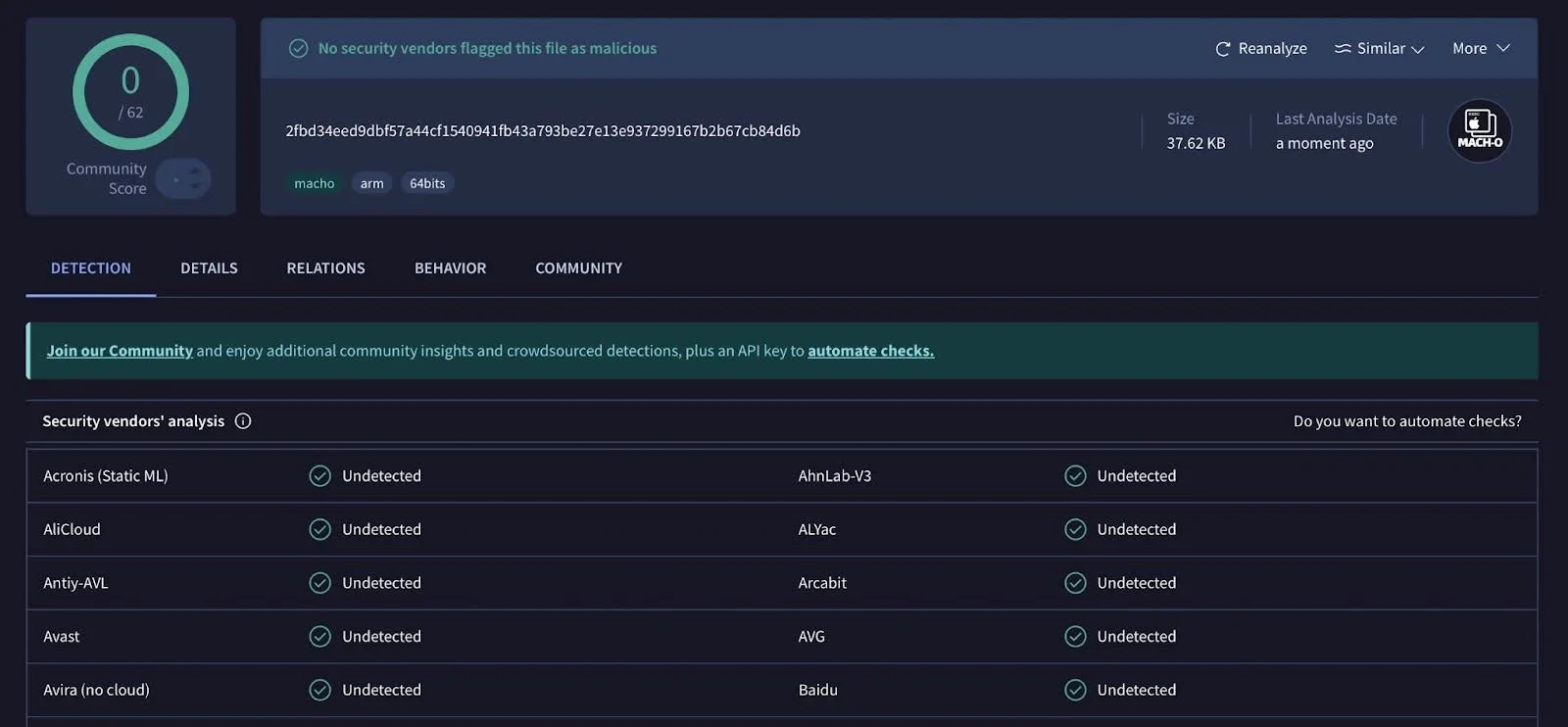The width and height of the screenshot is (1568, 727).
Task: Click the Arcabit vendor name
Action: pyautogui.click(x=821, y=582)
